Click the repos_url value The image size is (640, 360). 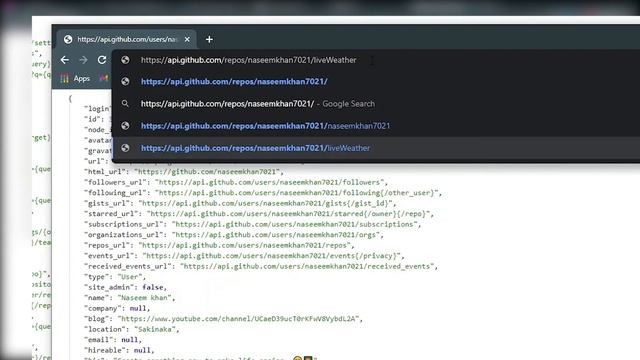click(245, 245)
